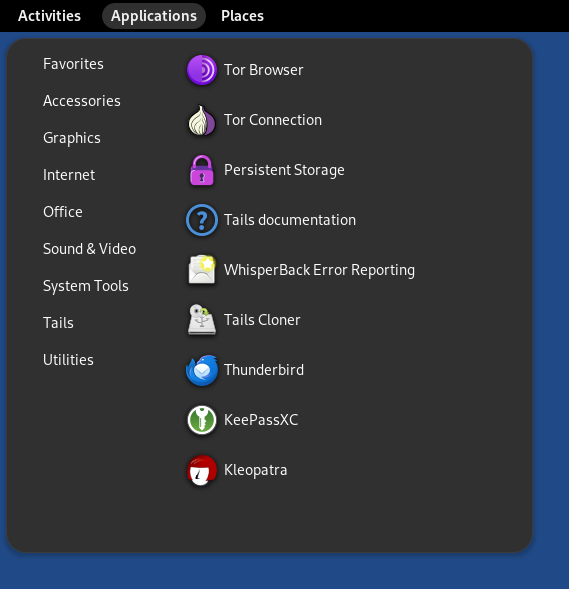Viewport: 569px width, 589px height.
Task: Open the KeePassXC green key icon
Action: tap(202, 420)
